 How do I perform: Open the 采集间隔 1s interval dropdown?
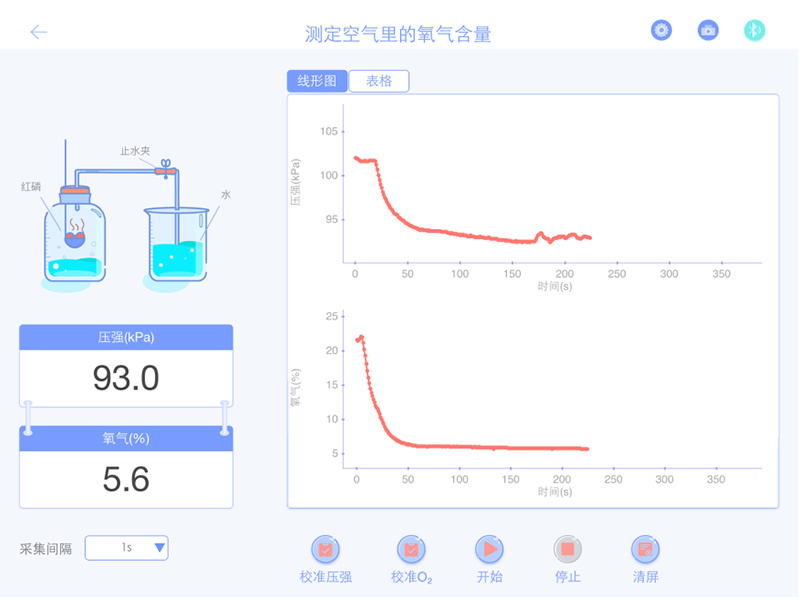127,548
